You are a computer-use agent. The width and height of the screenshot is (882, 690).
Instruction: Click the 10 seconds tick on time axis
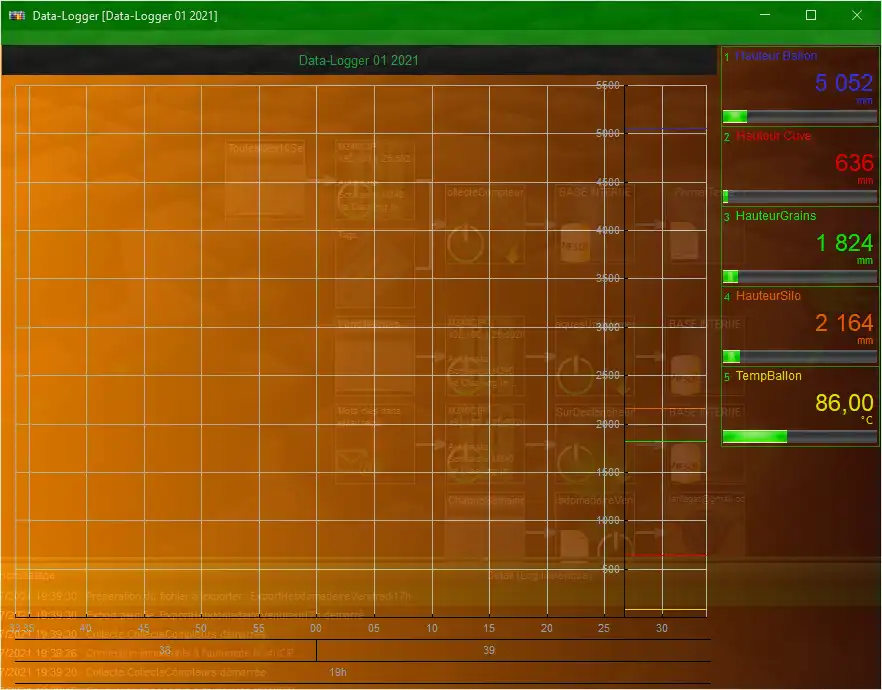coord(432,628)
